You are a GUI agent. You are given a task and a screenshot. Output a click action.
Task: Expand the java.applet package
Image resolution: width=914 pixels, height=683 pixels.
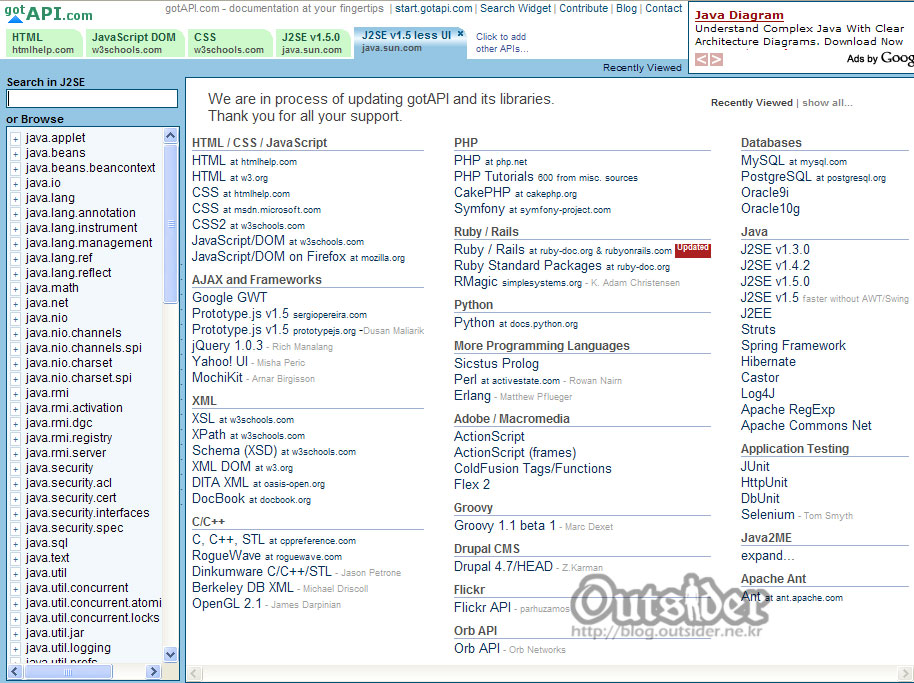pos(16,139)
